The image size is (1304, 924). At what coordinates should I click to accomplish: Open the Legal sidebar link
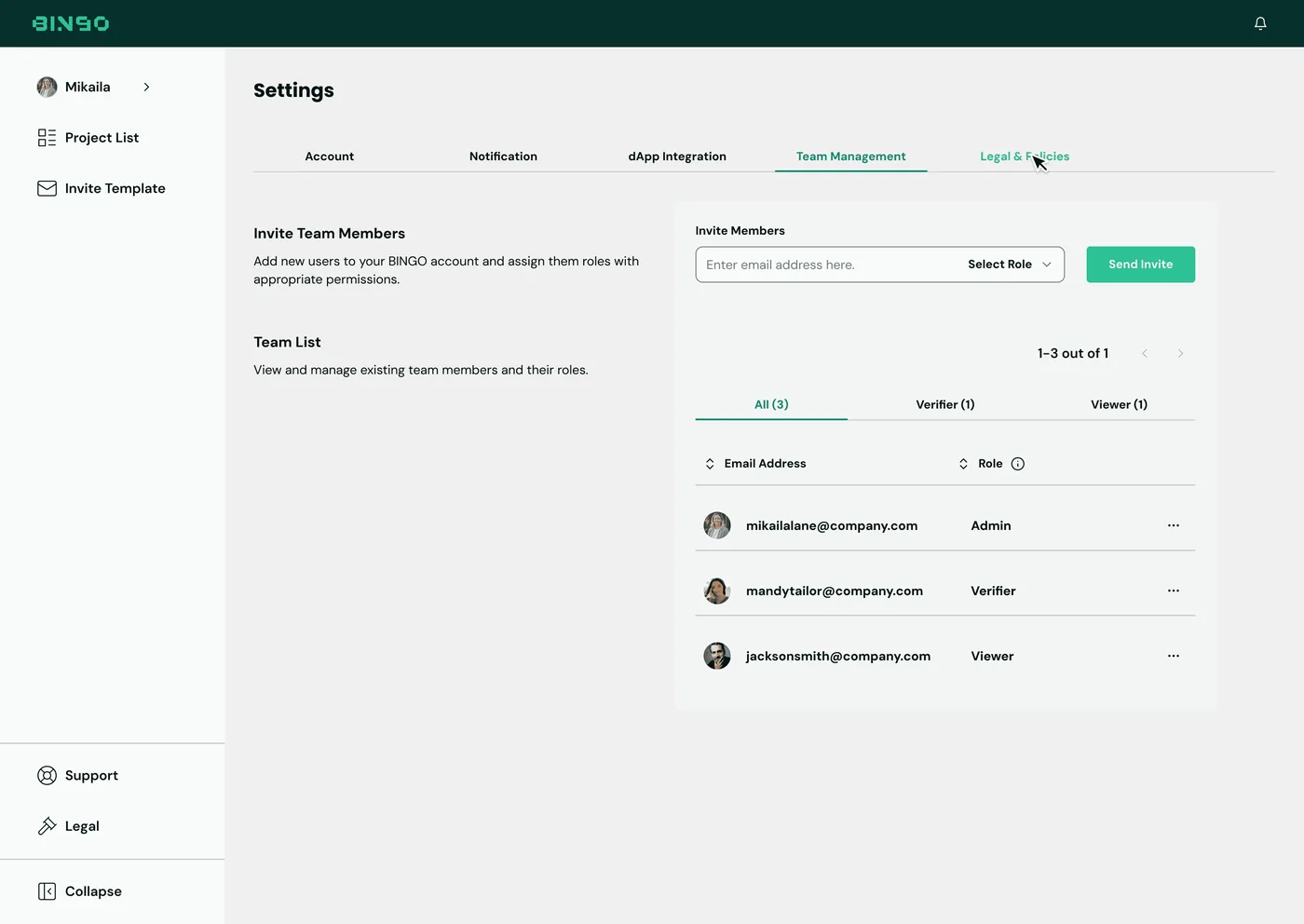[82, 826]
